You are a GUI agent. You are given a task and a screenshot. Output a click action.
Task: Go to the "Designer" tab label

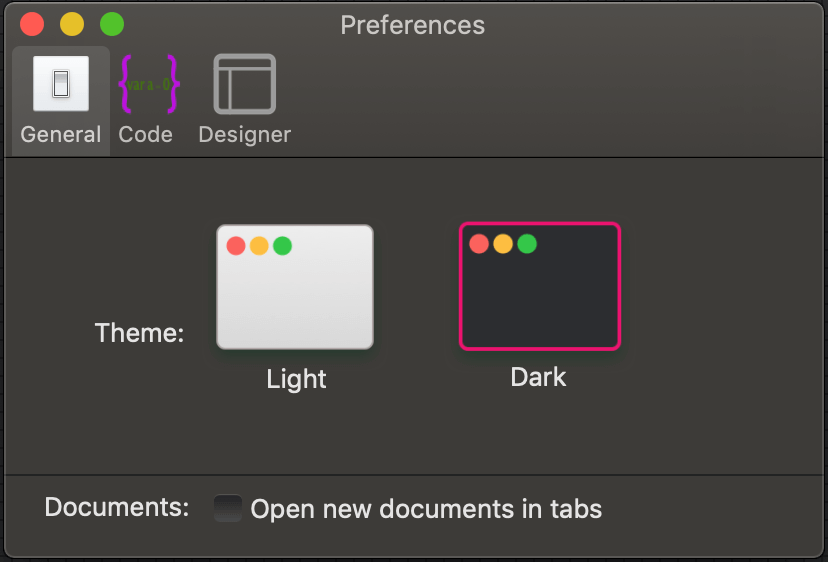coord(244,135)
